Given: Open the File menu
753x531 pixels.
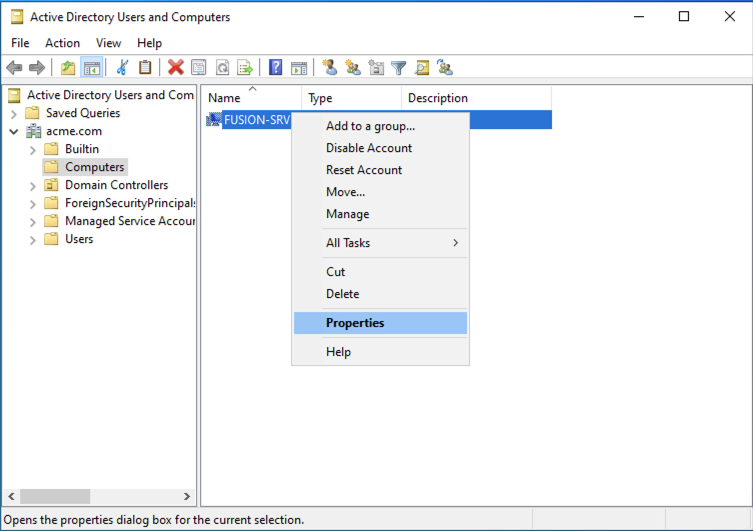Looking at the screenshot, I should (x=20, y=43).
